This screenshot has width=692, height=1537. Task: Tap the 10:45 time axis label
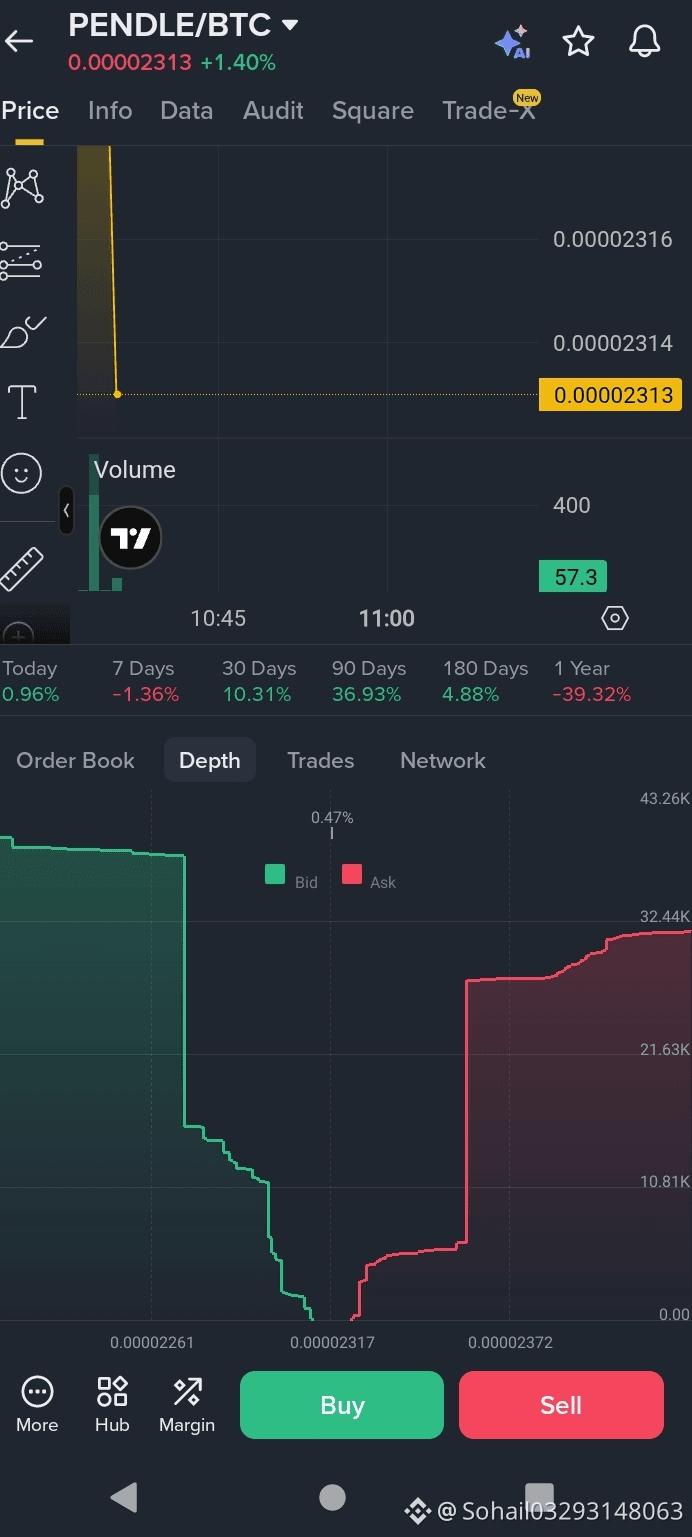click(218, 618)
